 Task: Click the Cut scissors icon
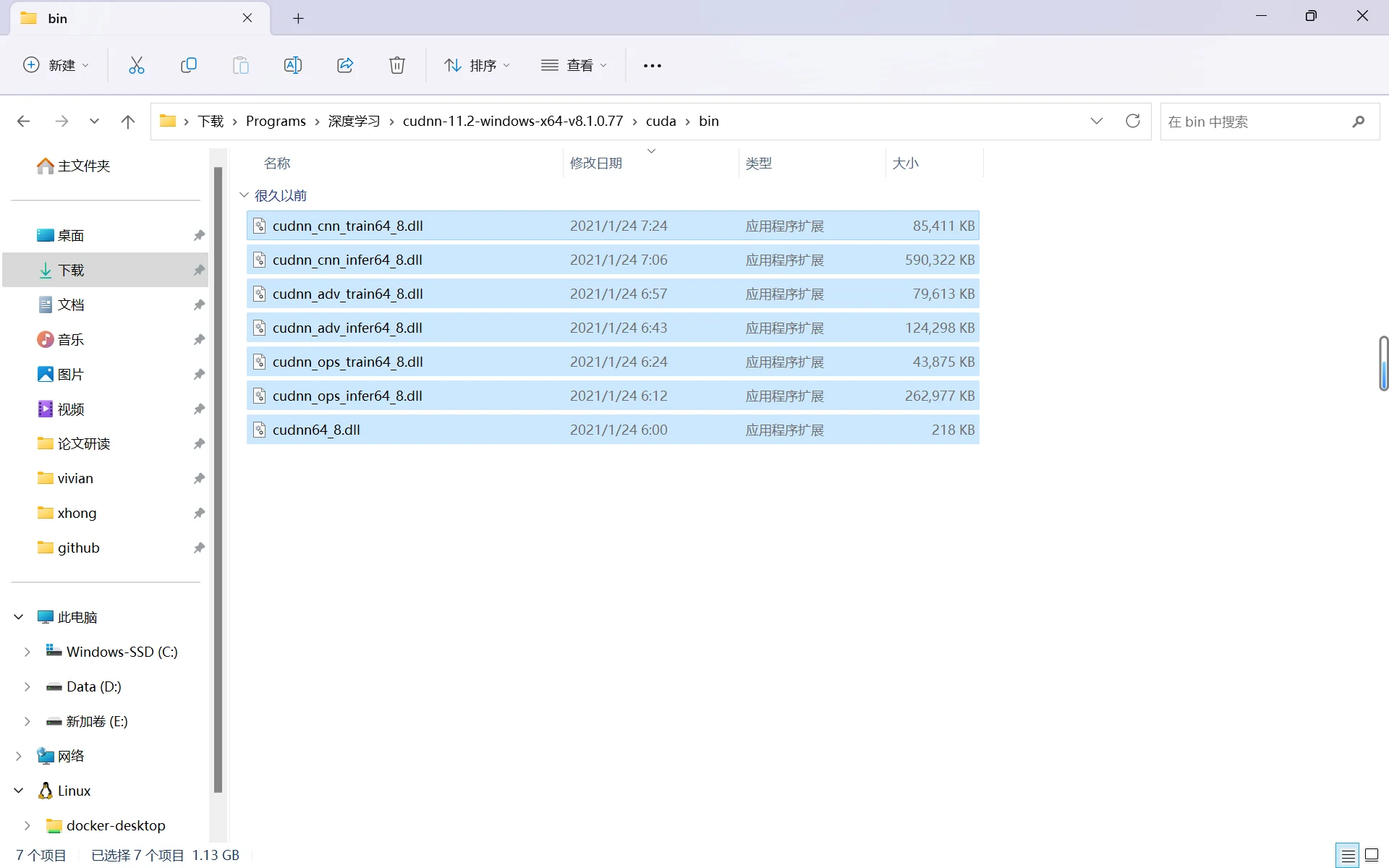pos(136,65)
